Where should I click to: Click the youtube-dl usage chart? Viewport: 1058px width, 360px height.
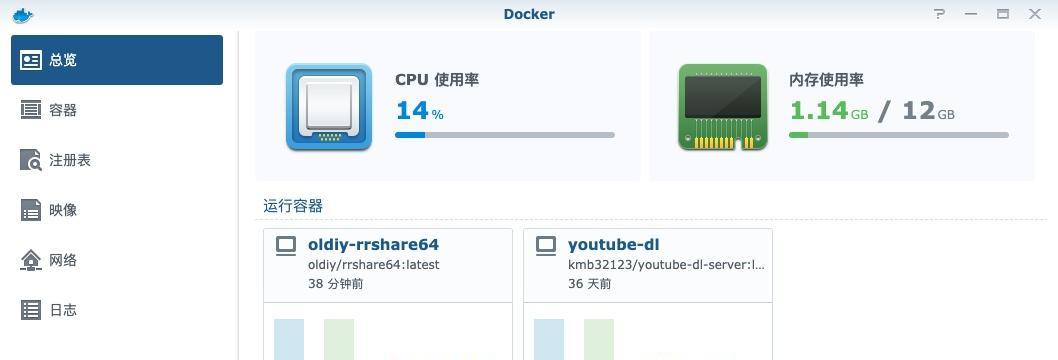point(648,332)
